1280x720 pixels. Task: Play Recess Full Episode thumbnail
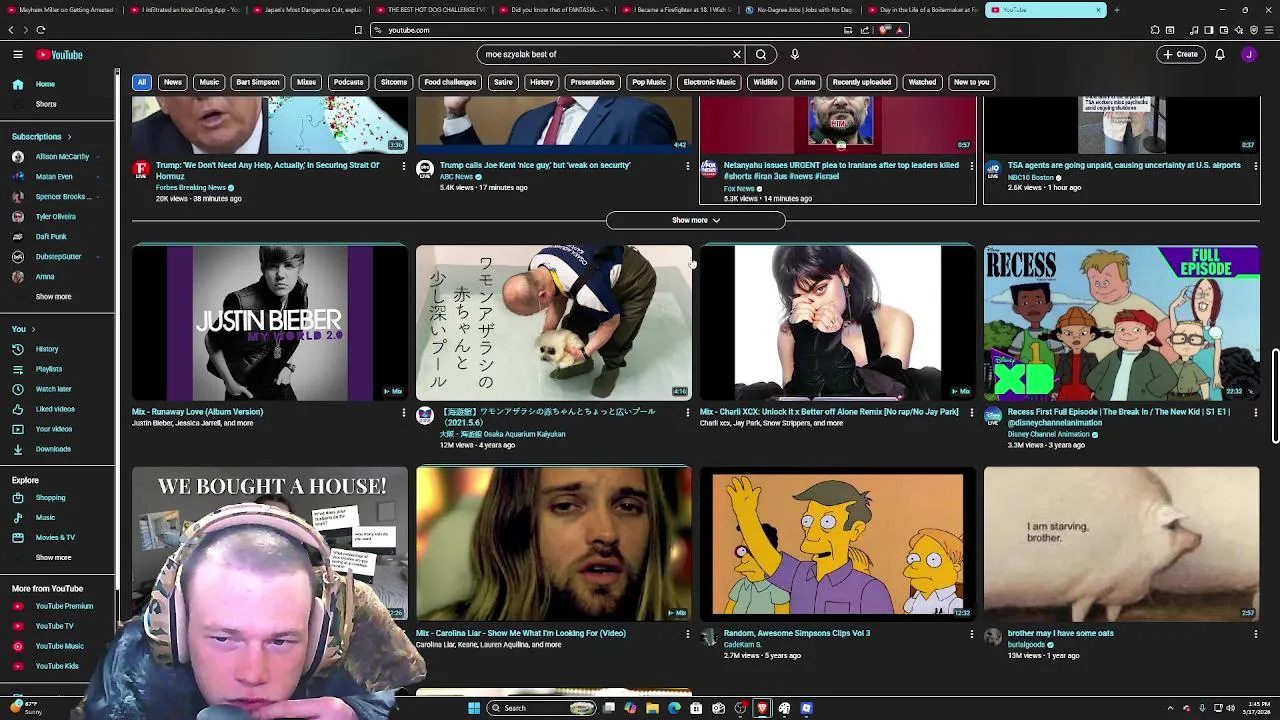coord(1122,322)
